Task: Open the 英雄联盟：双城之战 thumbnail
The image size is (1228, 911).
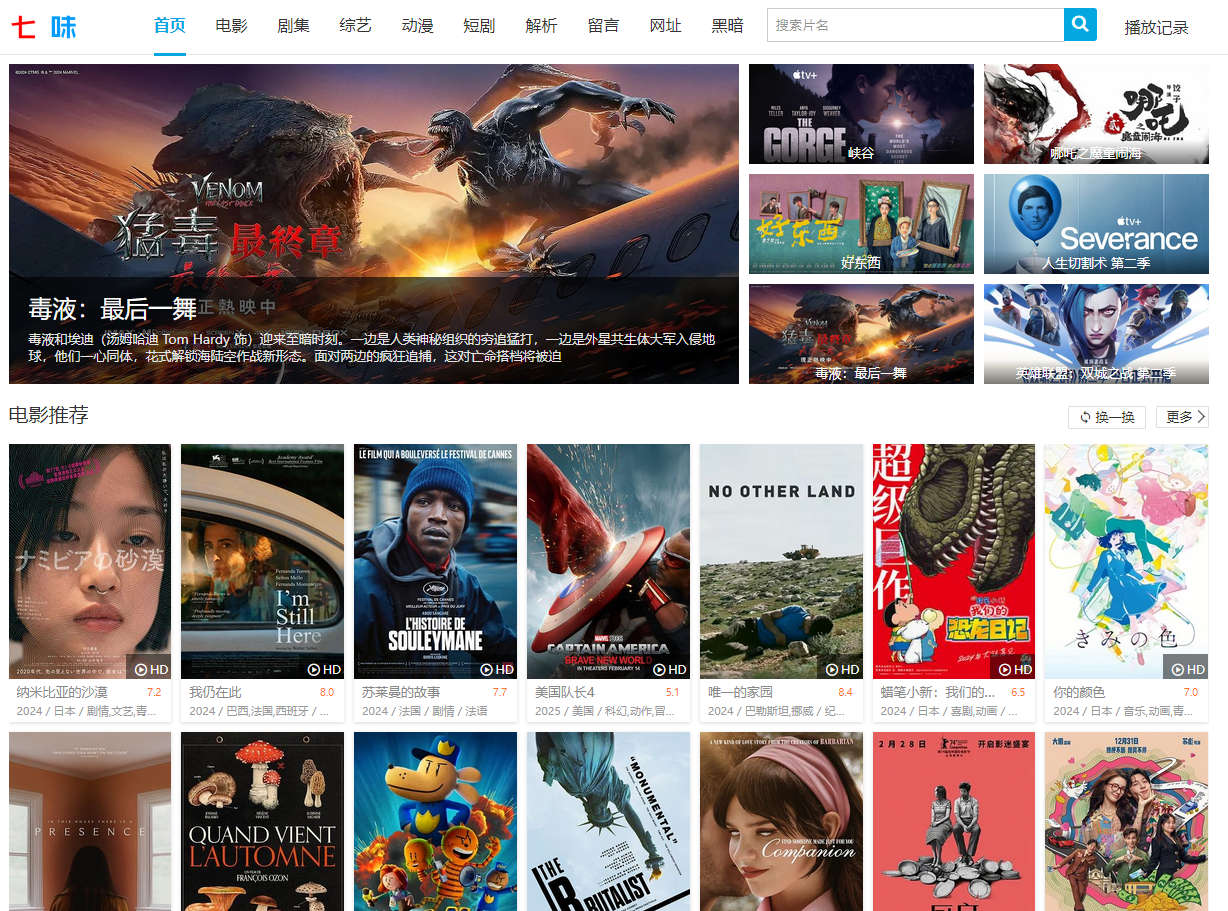Action: 1096,334
